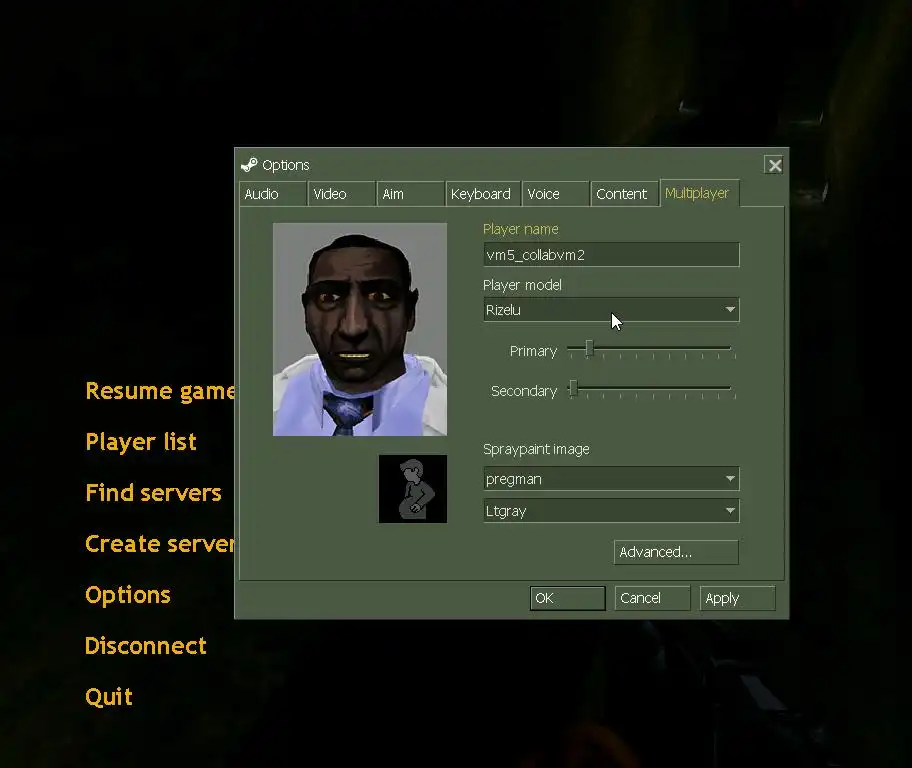912x768 pixels.
Task: Open the pregman spraypaint image dropdown
Action: [611, 479]
